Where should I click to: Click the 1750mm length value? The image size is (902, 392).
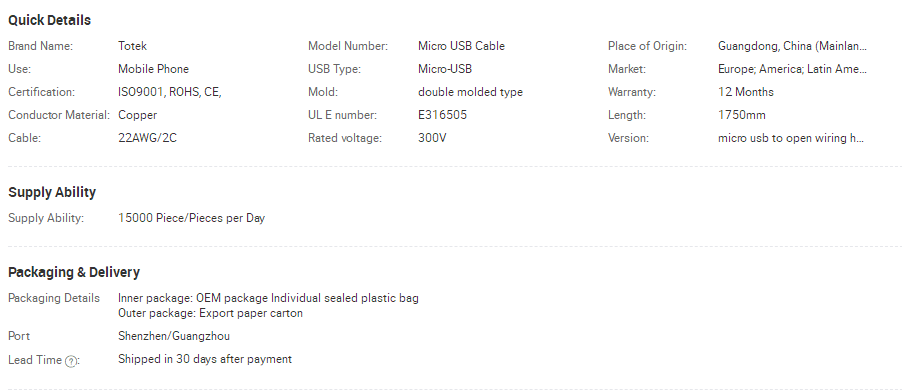click(x=742, y=115)
